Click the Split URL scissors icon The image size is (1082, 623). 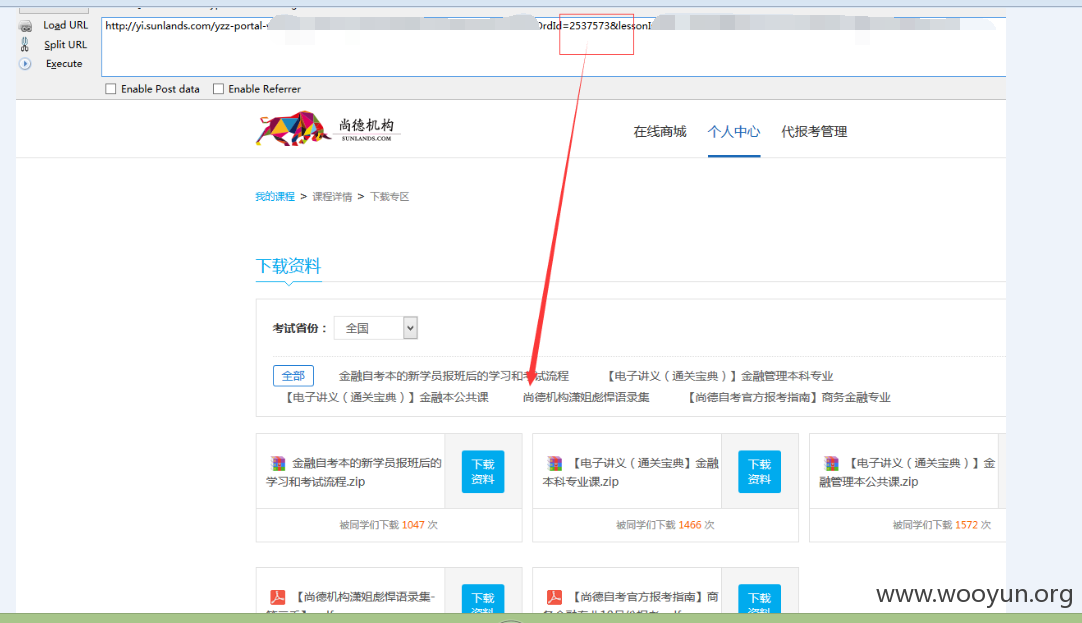pyautogui.click(x=25, y=45)
